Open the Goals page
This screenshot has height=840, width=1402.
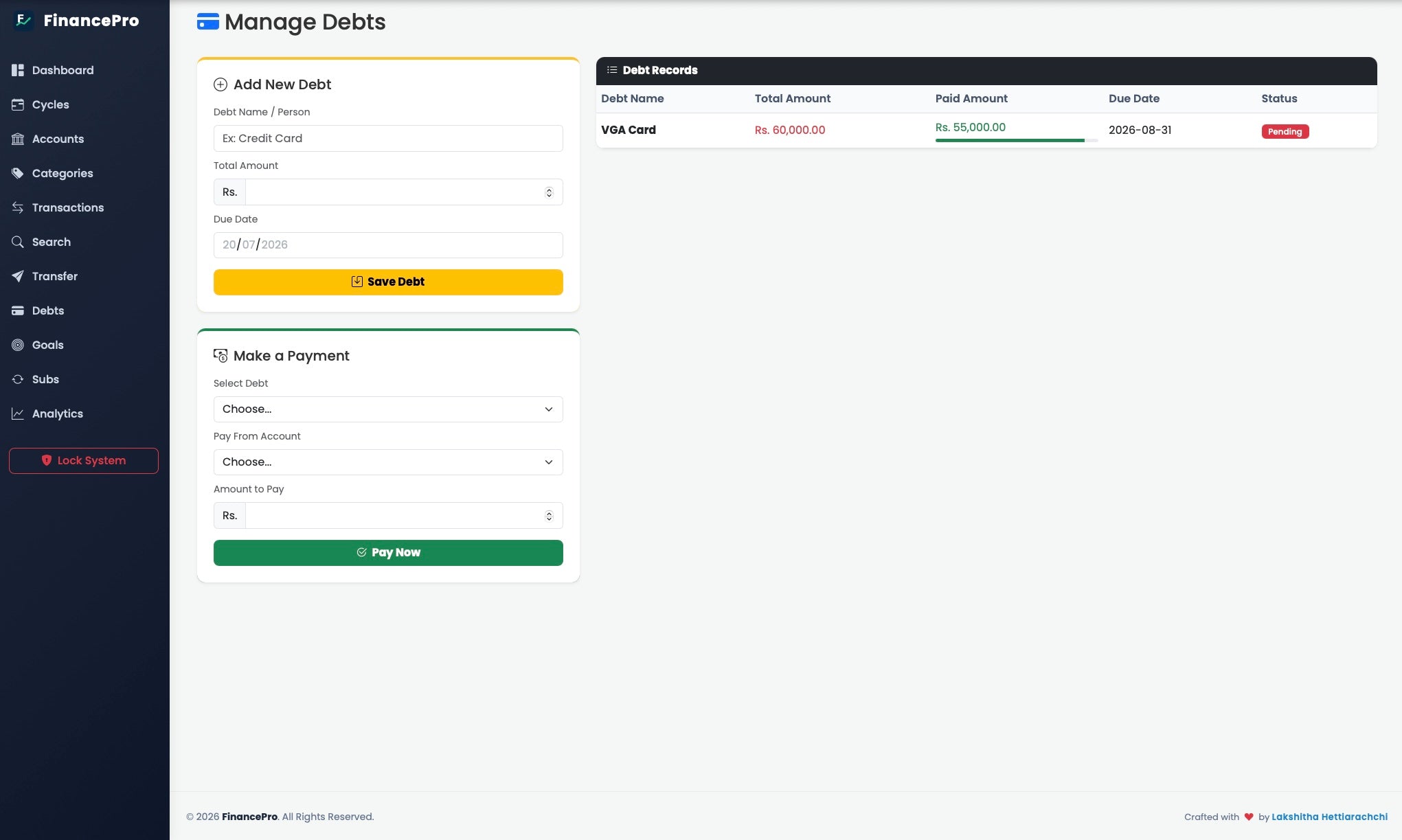(84, 345)
